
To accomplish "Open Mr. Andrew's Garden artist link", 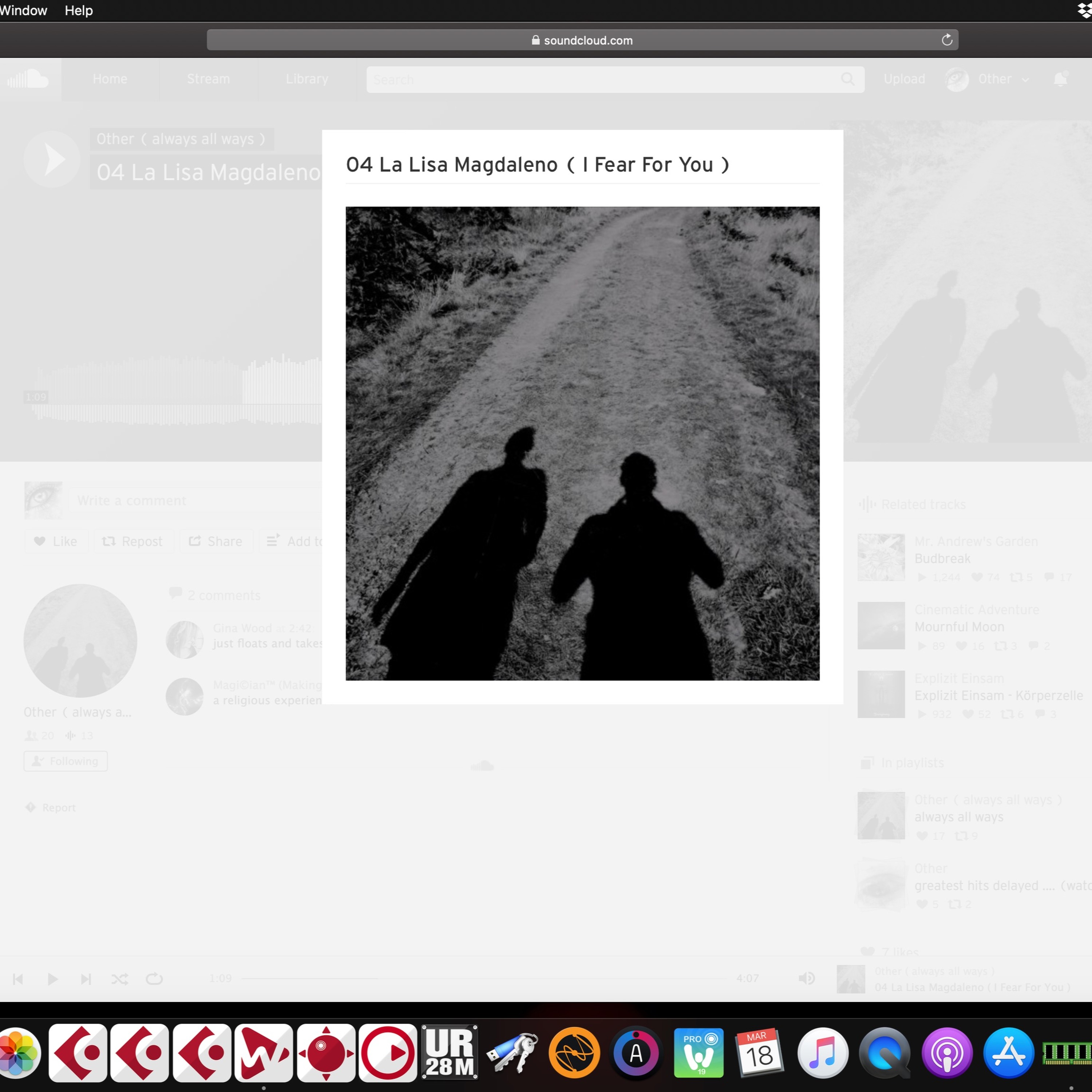I will (976, 542).
